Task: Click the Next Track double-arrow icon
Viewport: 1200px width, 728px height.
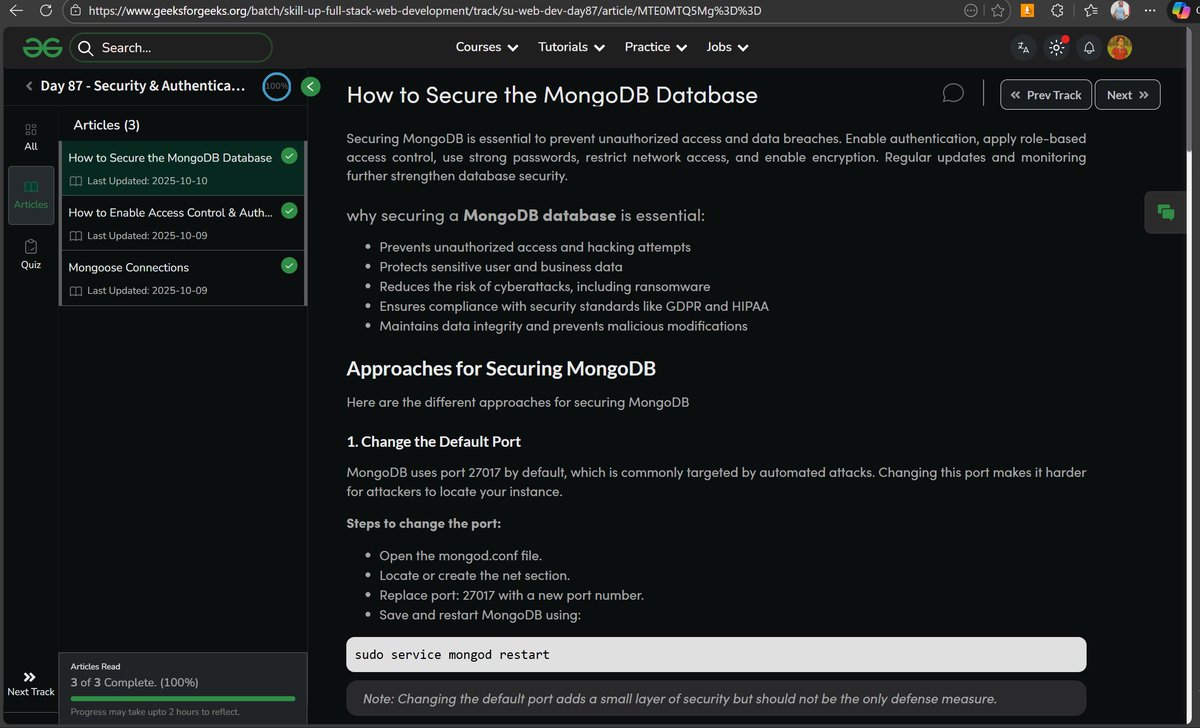Action: click(30, 676)
